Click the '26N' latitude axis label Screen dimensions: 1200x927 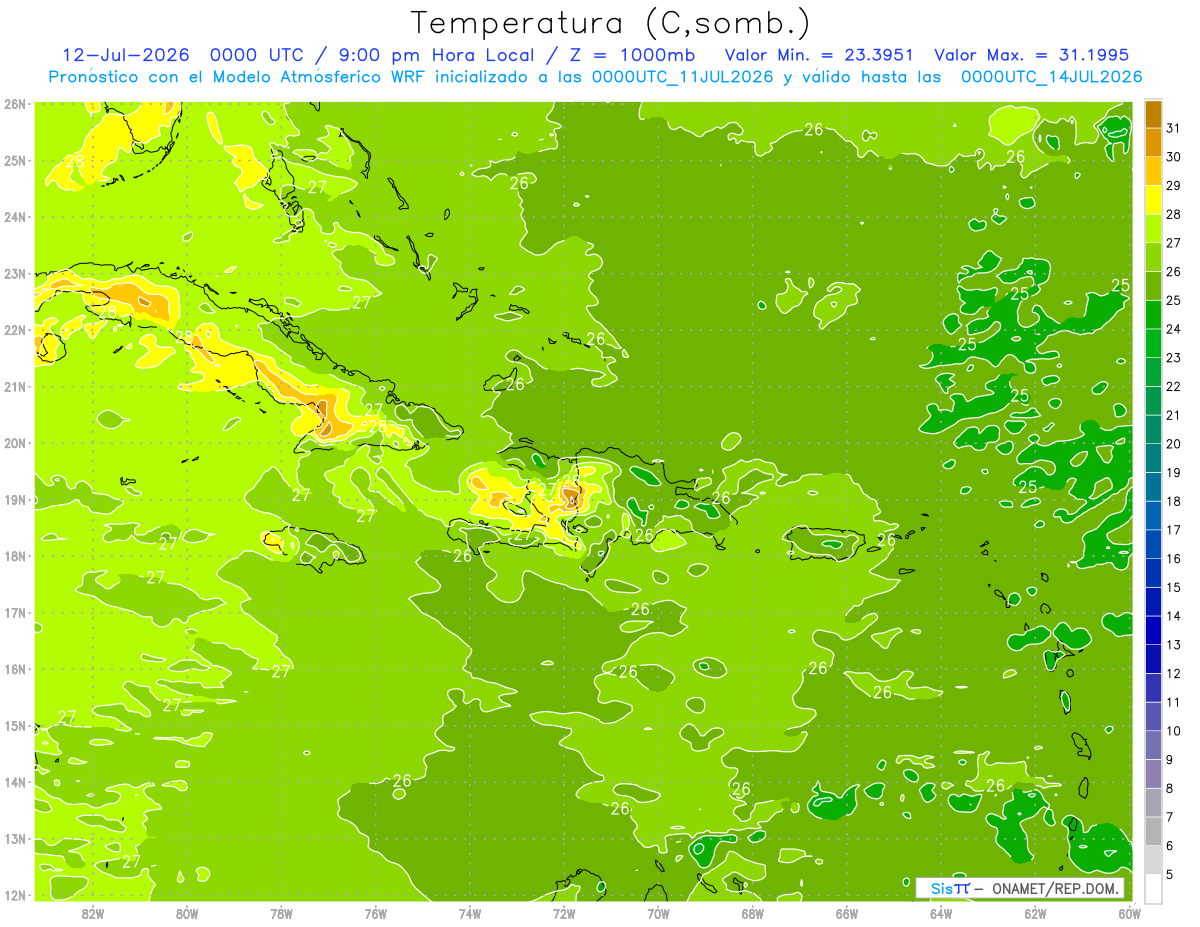click(x=14, y=104)
